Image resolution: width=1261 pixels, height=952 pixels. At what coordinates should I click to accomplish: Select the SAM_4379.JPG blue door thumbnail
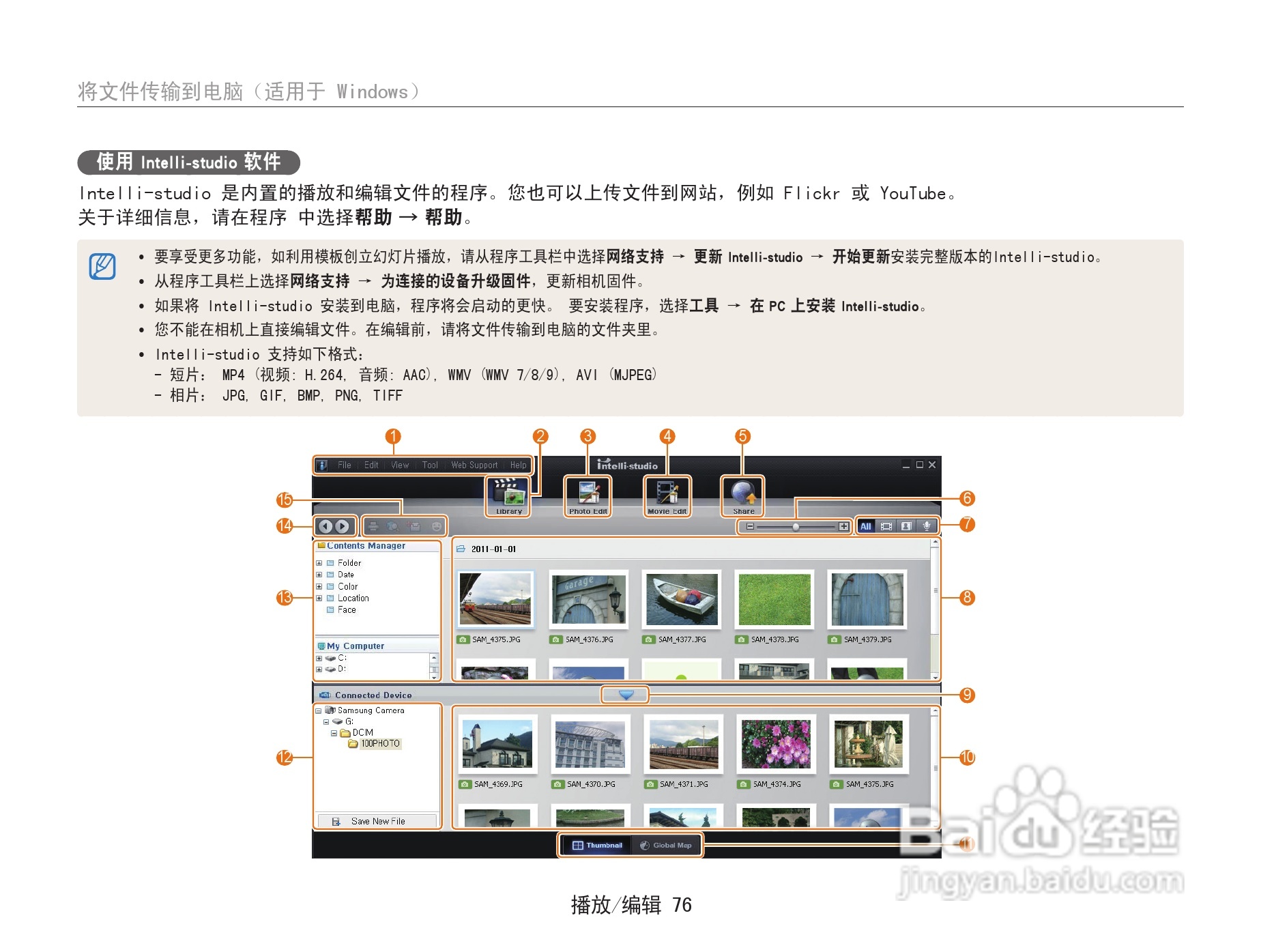(x=867, y=598)
